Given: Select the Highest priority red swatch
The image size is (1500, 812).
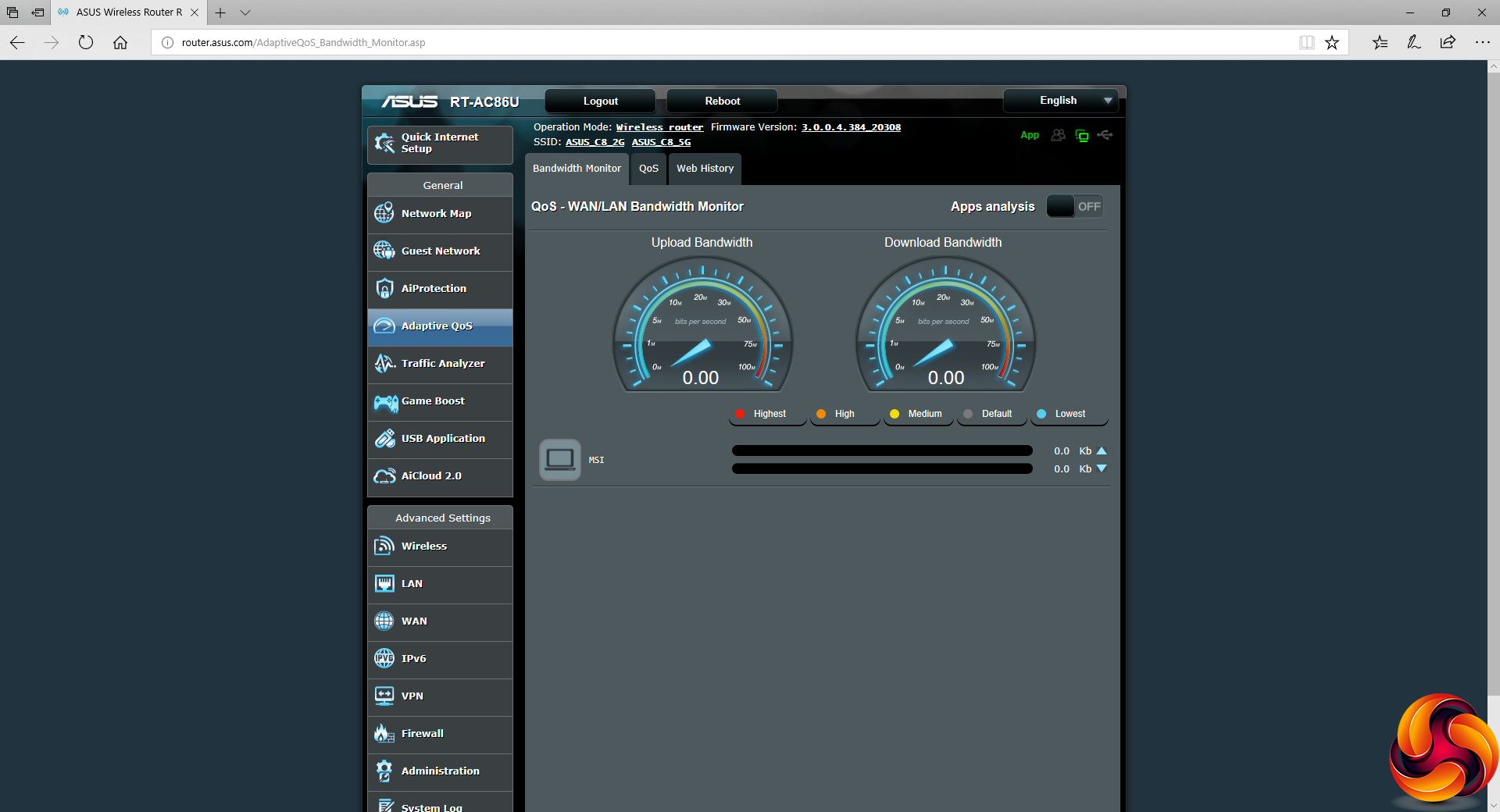Looking at the screenshot, I should (x=740, y=414).
